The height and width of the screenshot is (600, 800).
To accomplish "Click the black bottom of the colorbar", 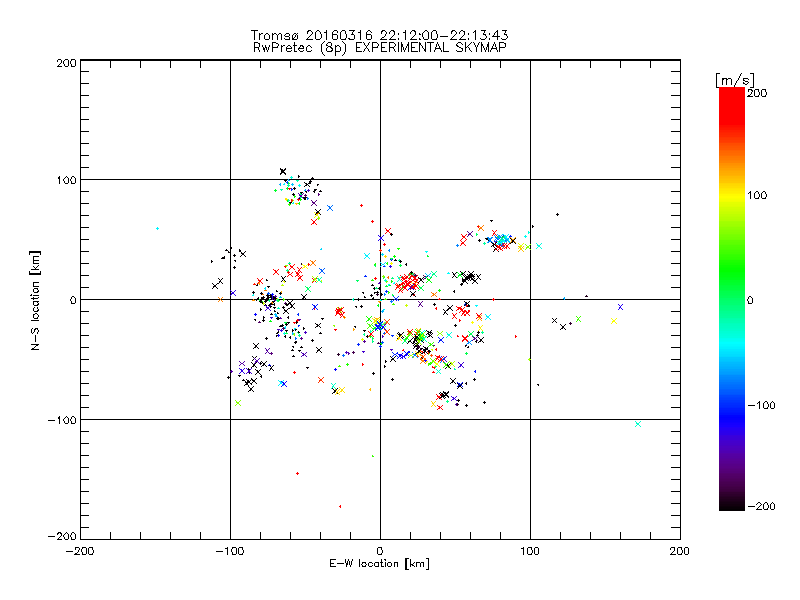I will coord(732,503).
